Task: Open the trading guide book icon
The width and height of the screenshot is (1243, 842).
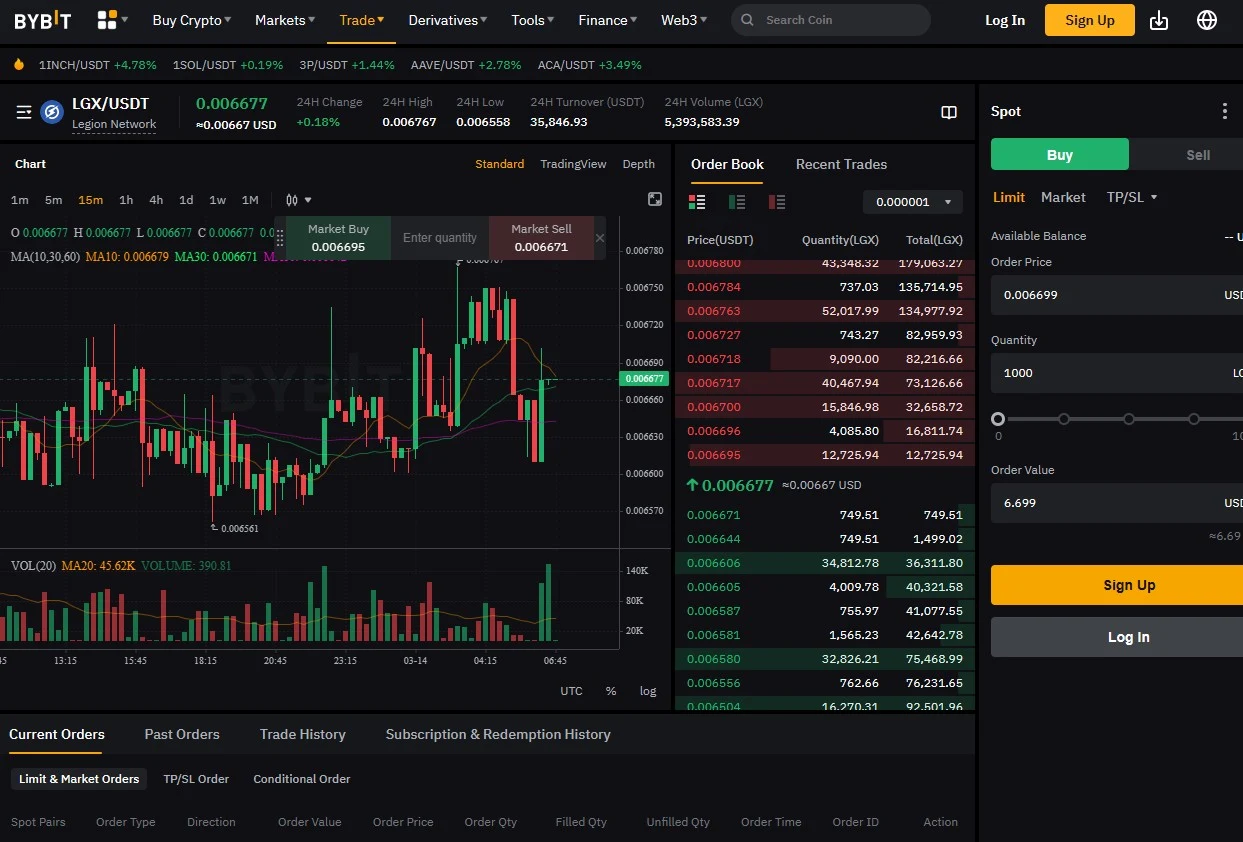Action: [x=949, y=112]
